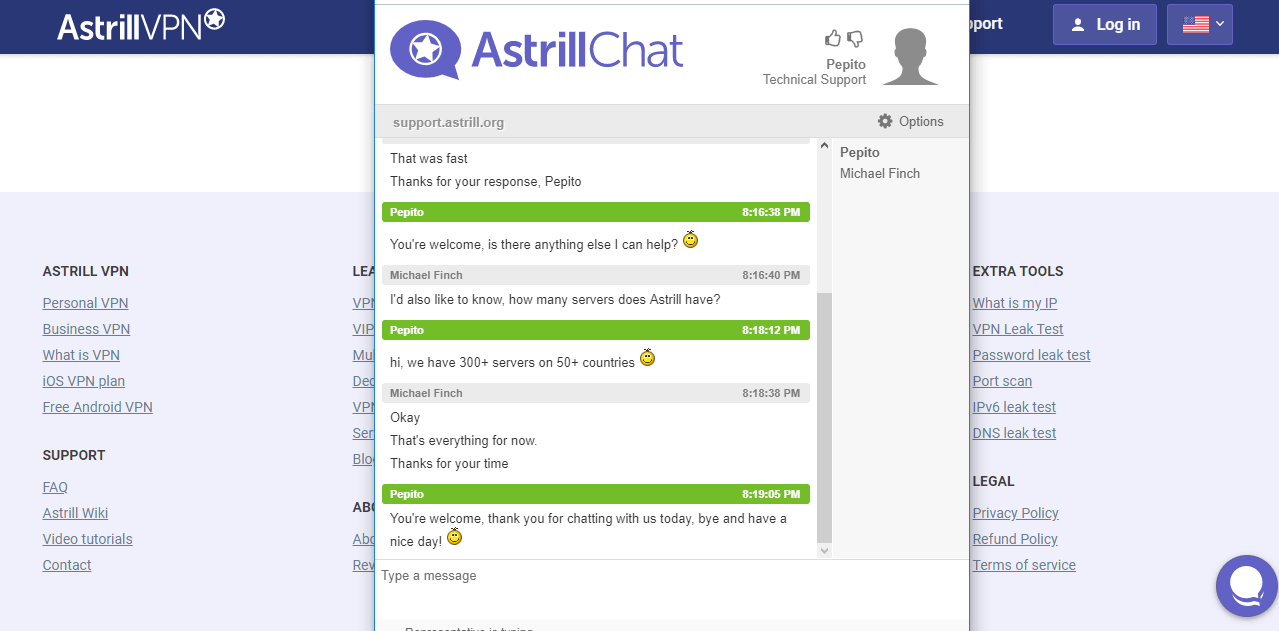This screenshot has height=631, width=1279.
Task: Open the VPN Leak Test link
Action: coord(1018,329)
